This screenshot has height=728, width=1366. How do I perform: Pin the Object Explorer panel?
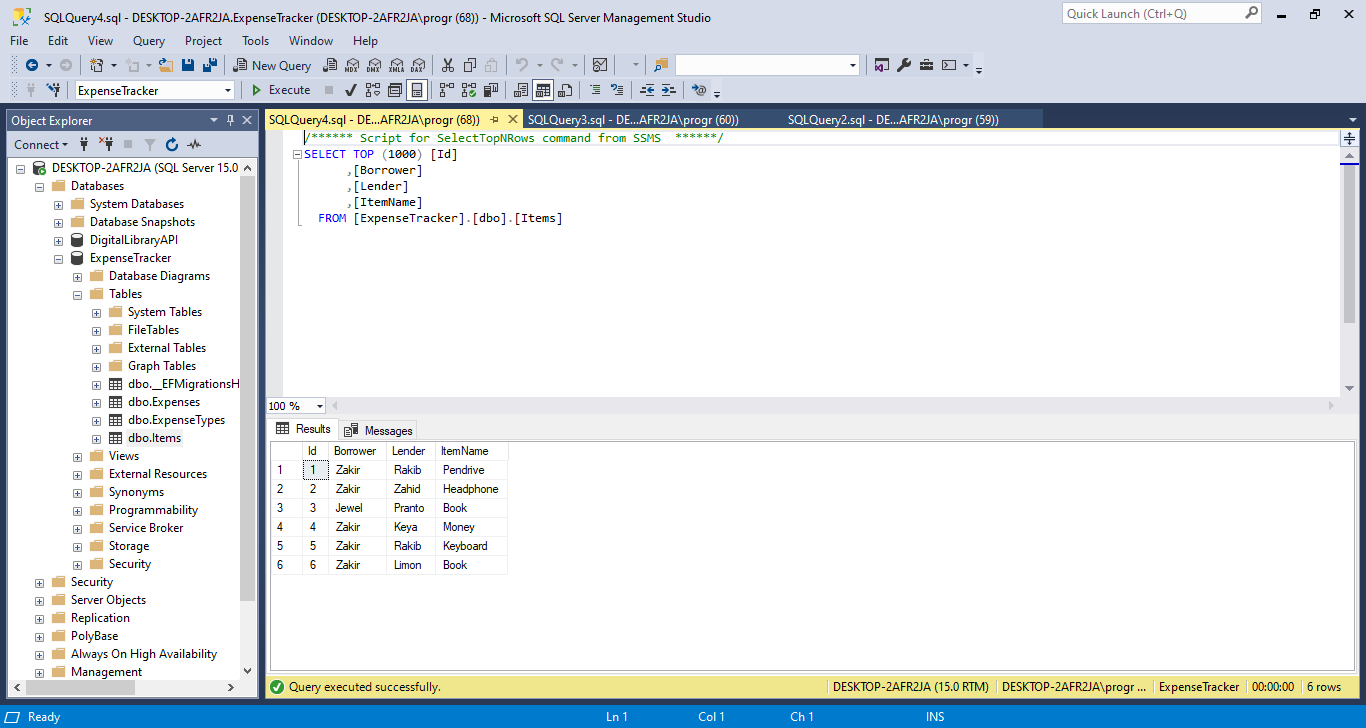click(x=230, y=121)
